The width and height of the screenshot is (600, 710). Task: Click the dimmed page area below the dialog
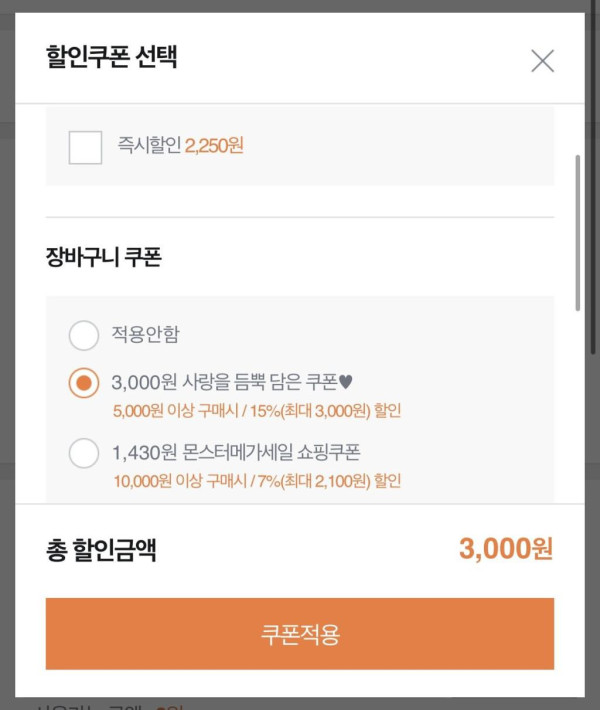(300, 703)
